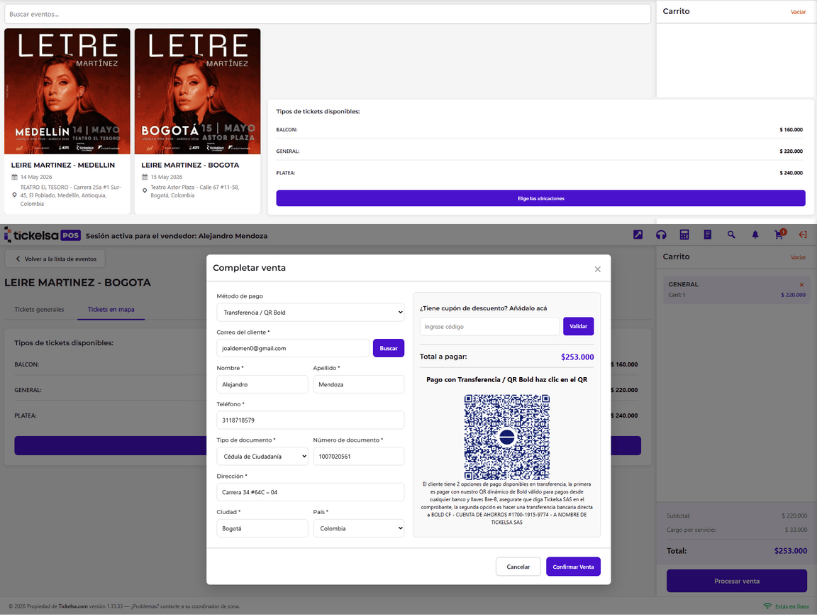This screenshot has height=615, width=817.
Task: Open the Método de pago dropdown
Action: [x=310, y=312]
